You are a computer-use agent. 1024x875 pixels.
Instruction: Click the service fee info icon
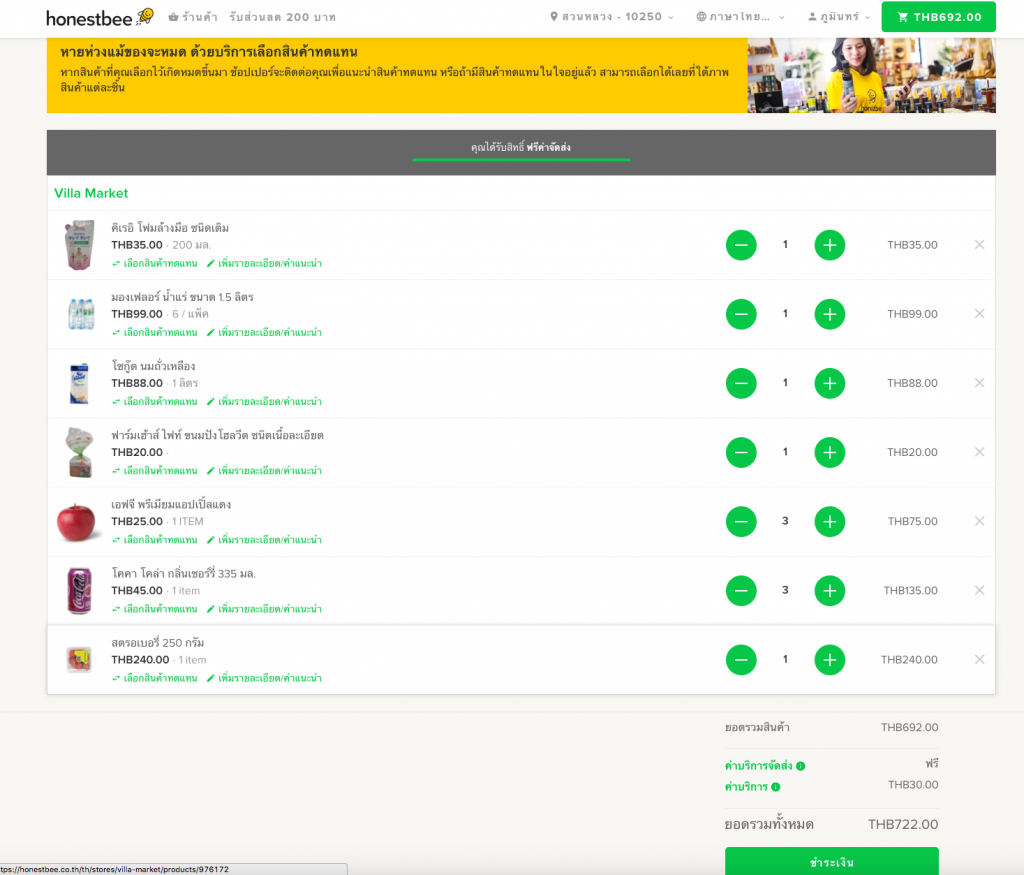776,787
